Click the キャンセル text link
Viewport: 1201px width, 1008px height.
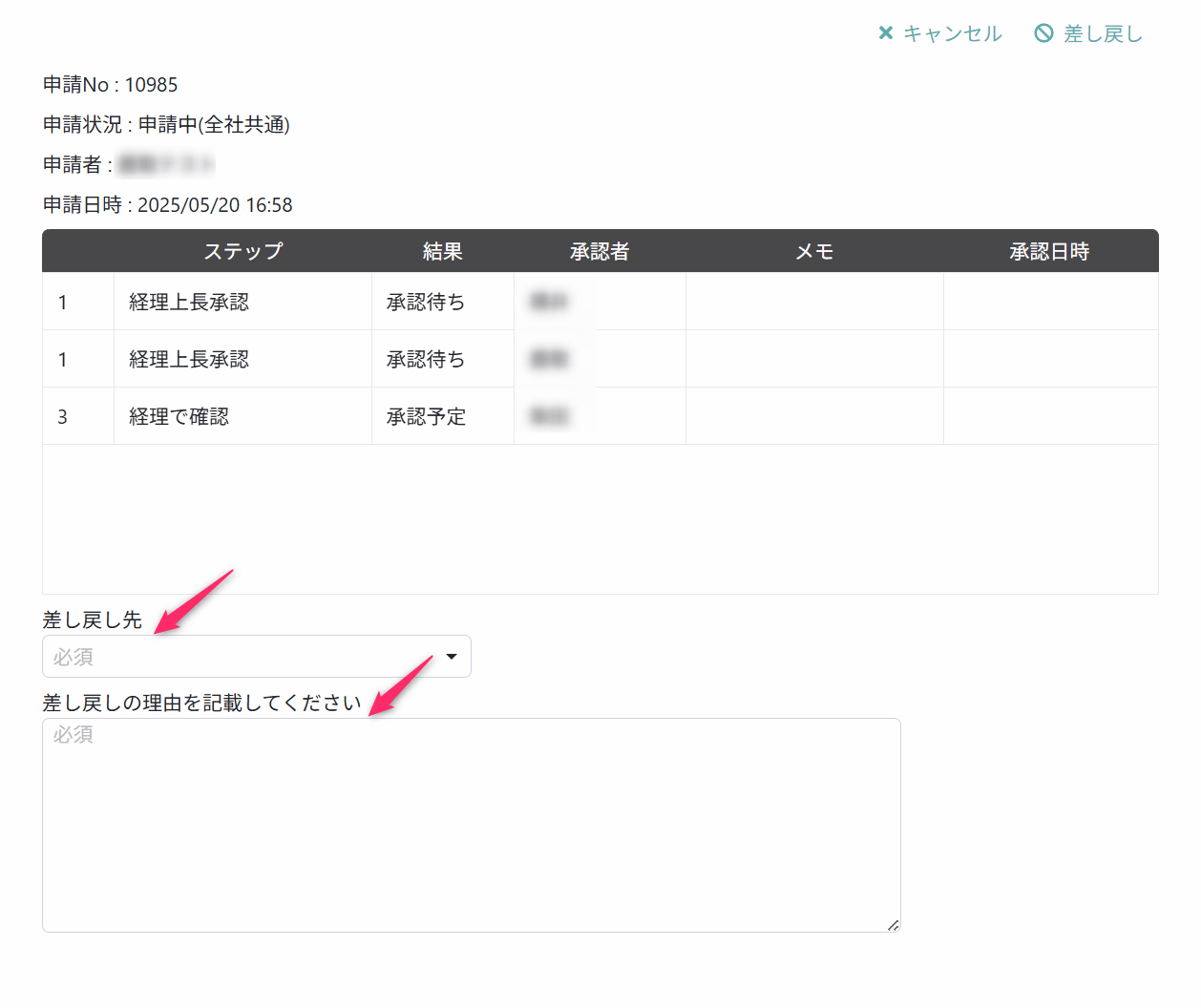coord(953,33)
